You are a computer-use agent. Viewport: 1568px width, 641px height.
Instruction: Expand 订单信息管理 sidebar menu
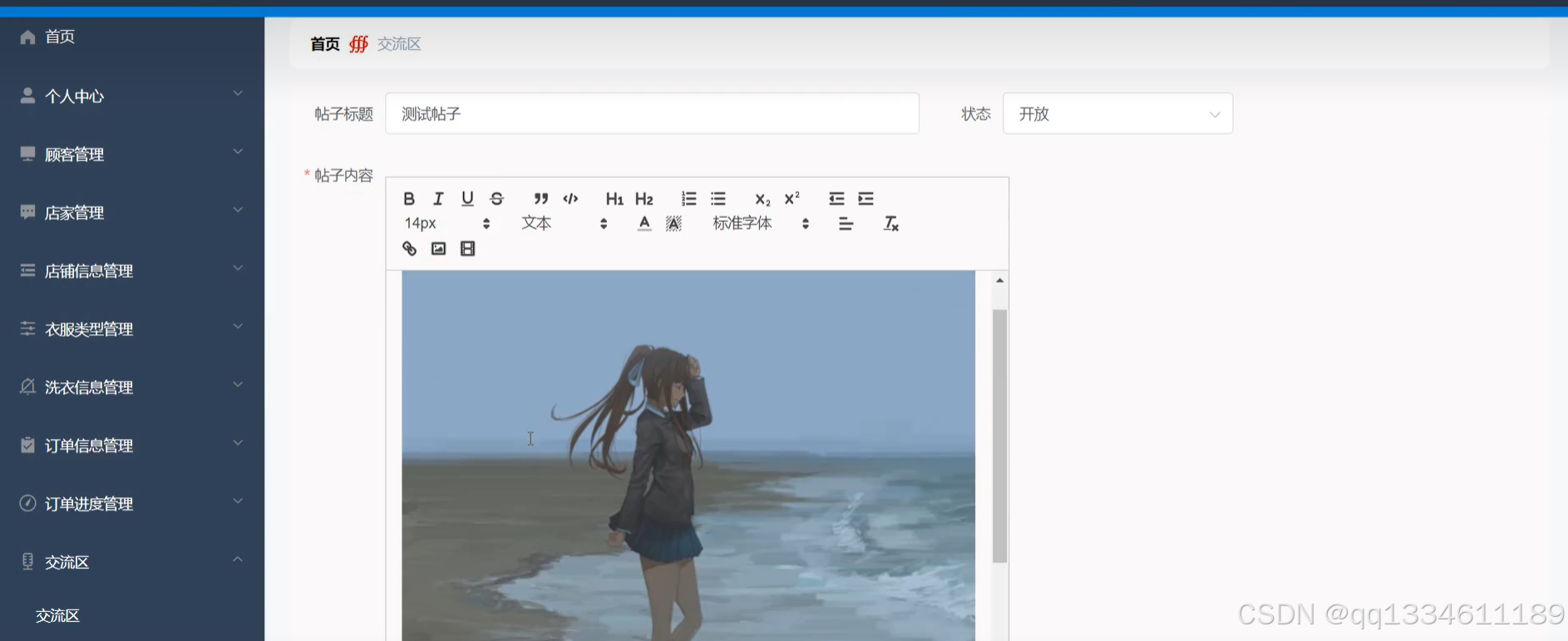[132, 445]
